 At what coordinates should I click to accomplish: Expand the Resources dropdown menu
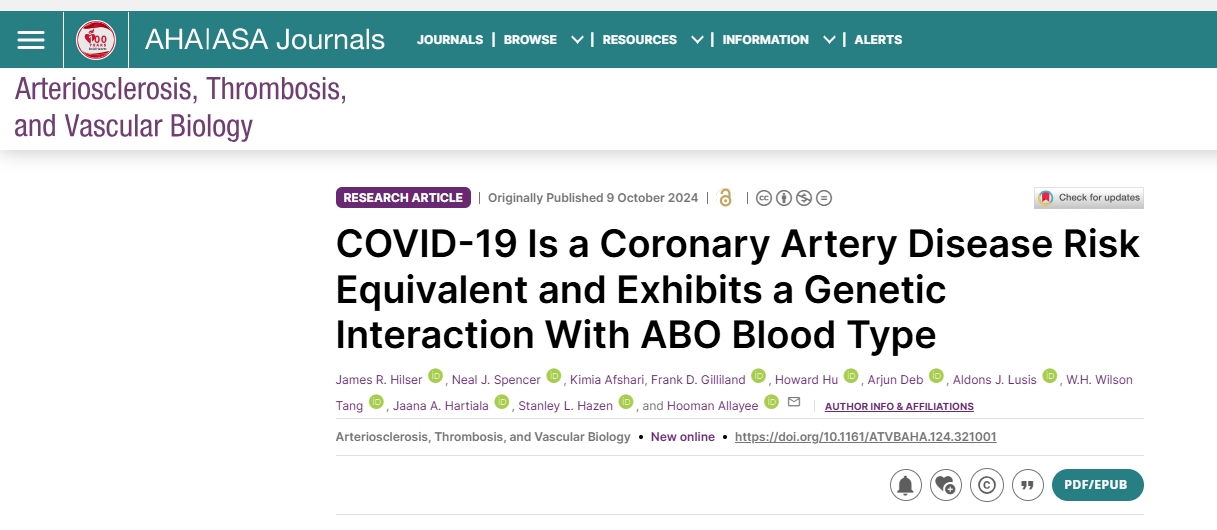click(653, 40)
